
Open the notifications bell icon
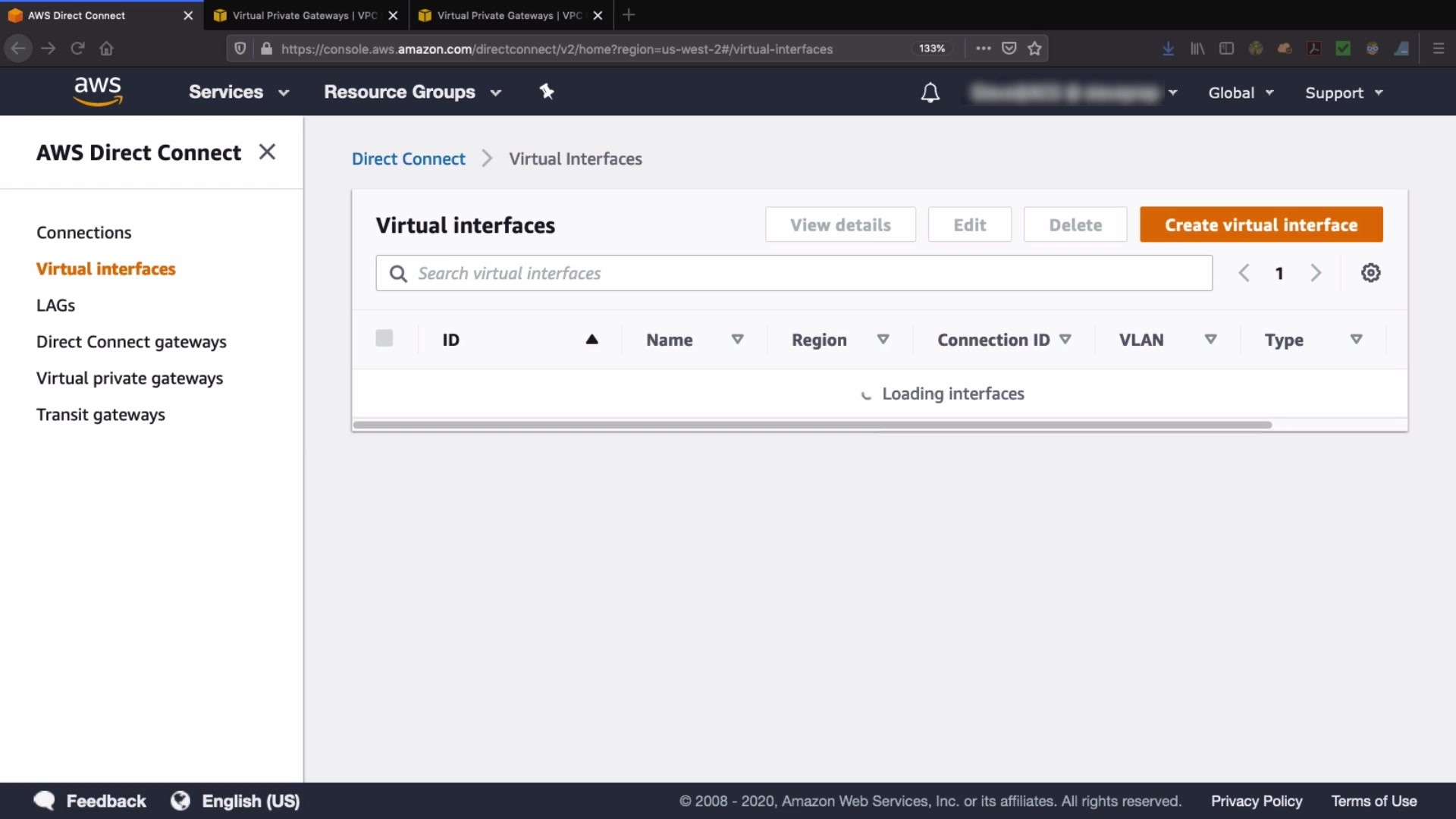coord(930,93)
